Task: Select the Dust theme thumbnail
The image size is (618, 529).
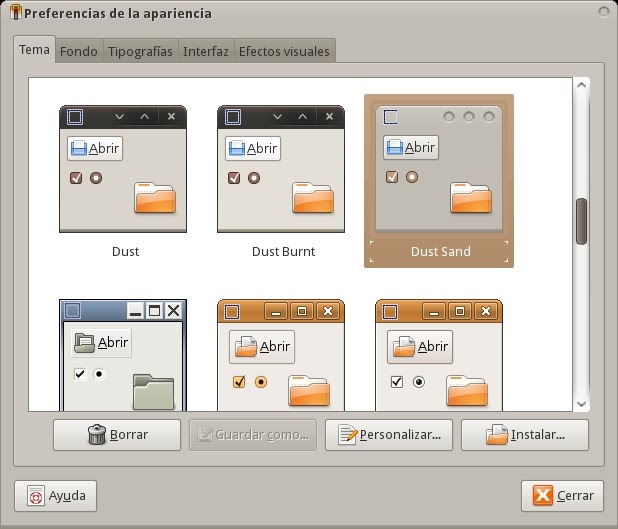Action: coord(123,169)
